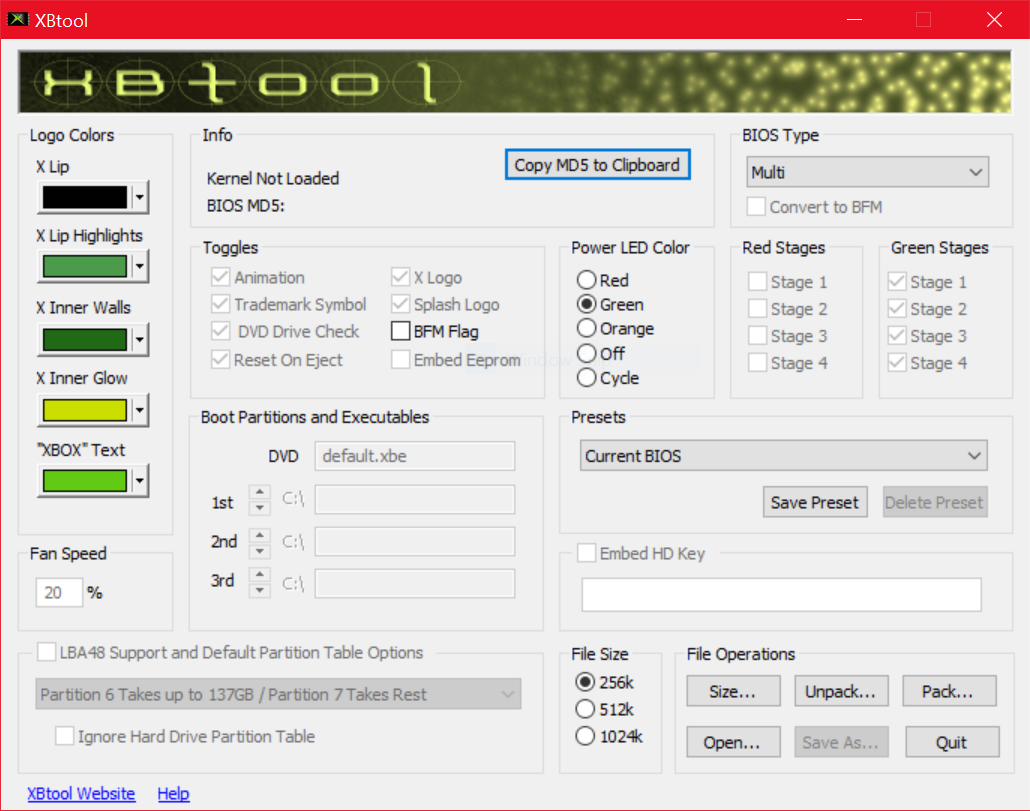Screen dimensions: 1030x811
Task: Expand the X Lip color dropdown arrow
Action: pos(139,197)
